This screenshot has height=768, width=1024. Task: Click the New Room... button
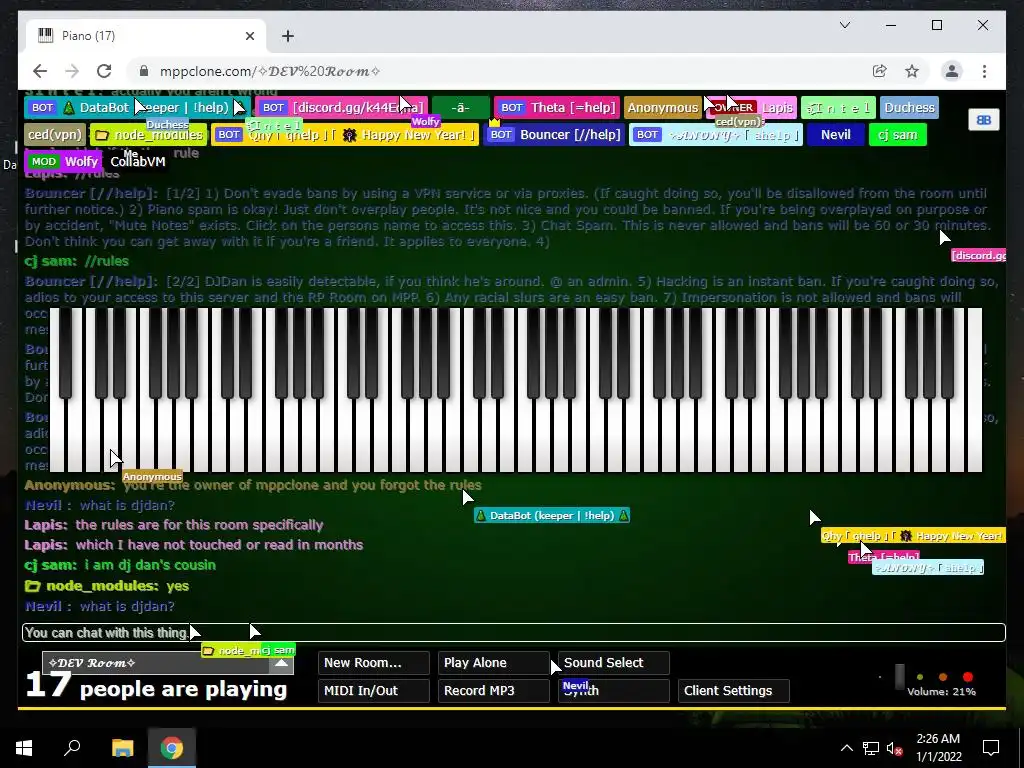[374, 663]
